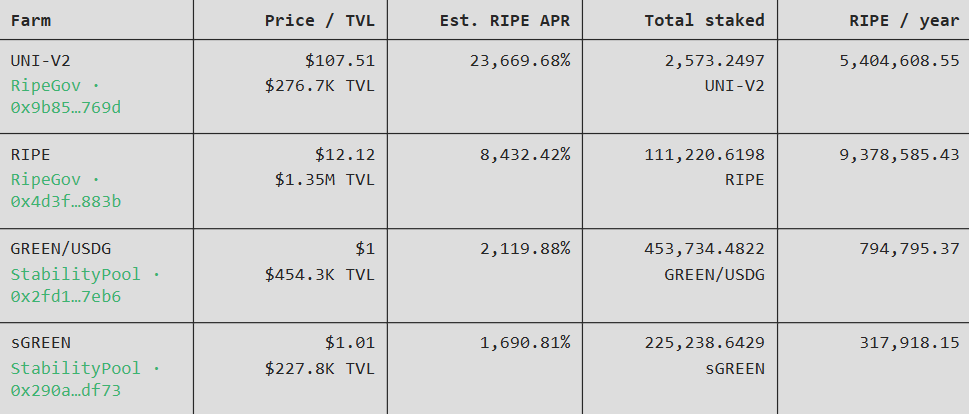This screenshot has height=414, width=969.
Task: Click the 5,404,608.55 RIPE per year value
Action: [899, 61]
